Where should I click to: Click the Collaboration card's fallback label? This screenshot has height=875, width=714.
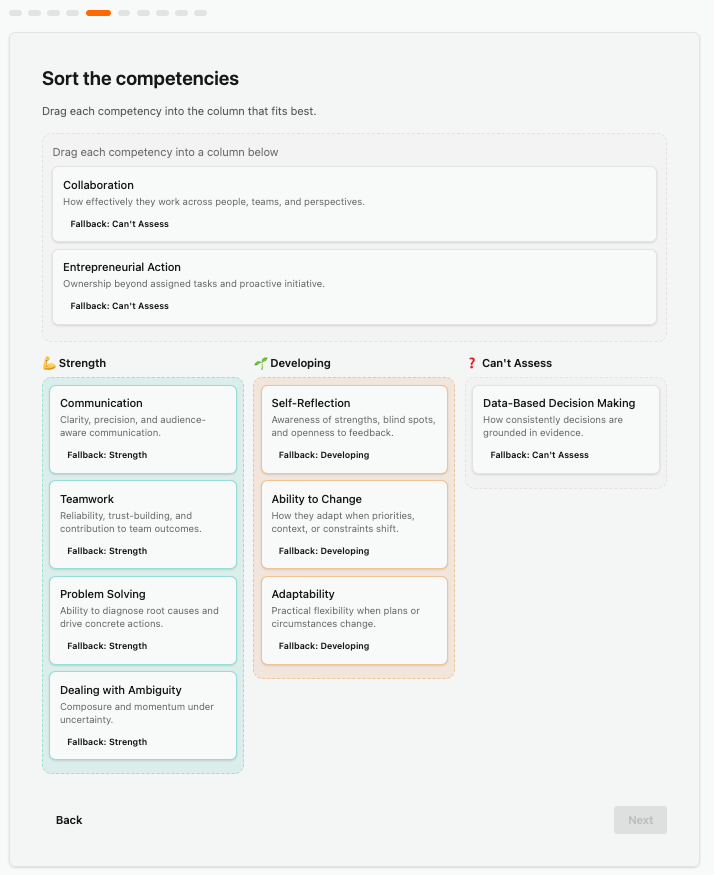pos(119,224)
